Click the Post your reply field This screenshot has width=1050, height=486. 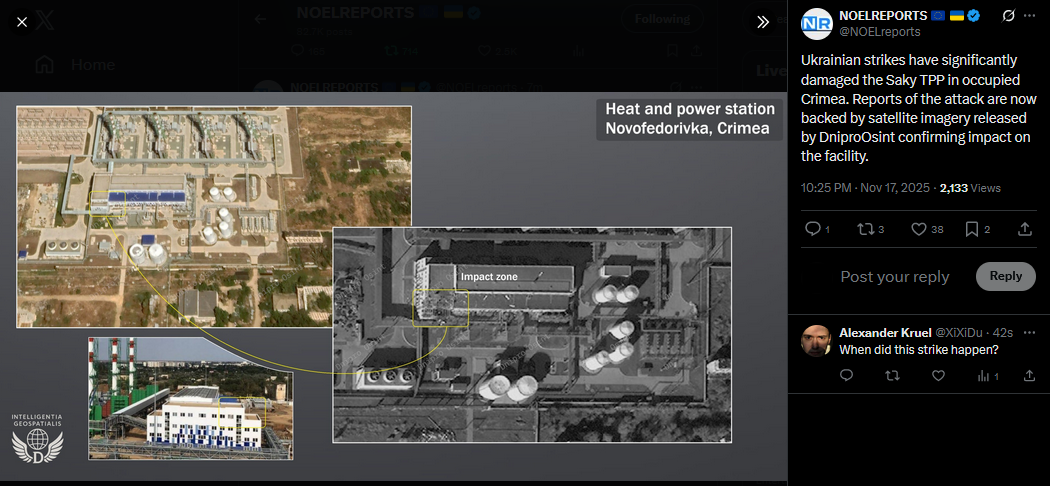click(x=895, y=276)
